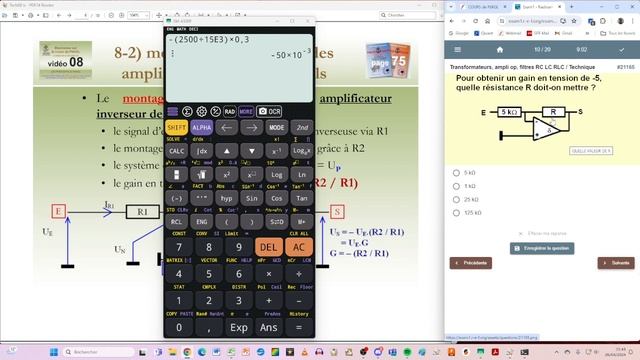Viewport: 640px width, 360px height.
Task: Open the calculator hamburger menu icon
Action: (x=173, y=111)
